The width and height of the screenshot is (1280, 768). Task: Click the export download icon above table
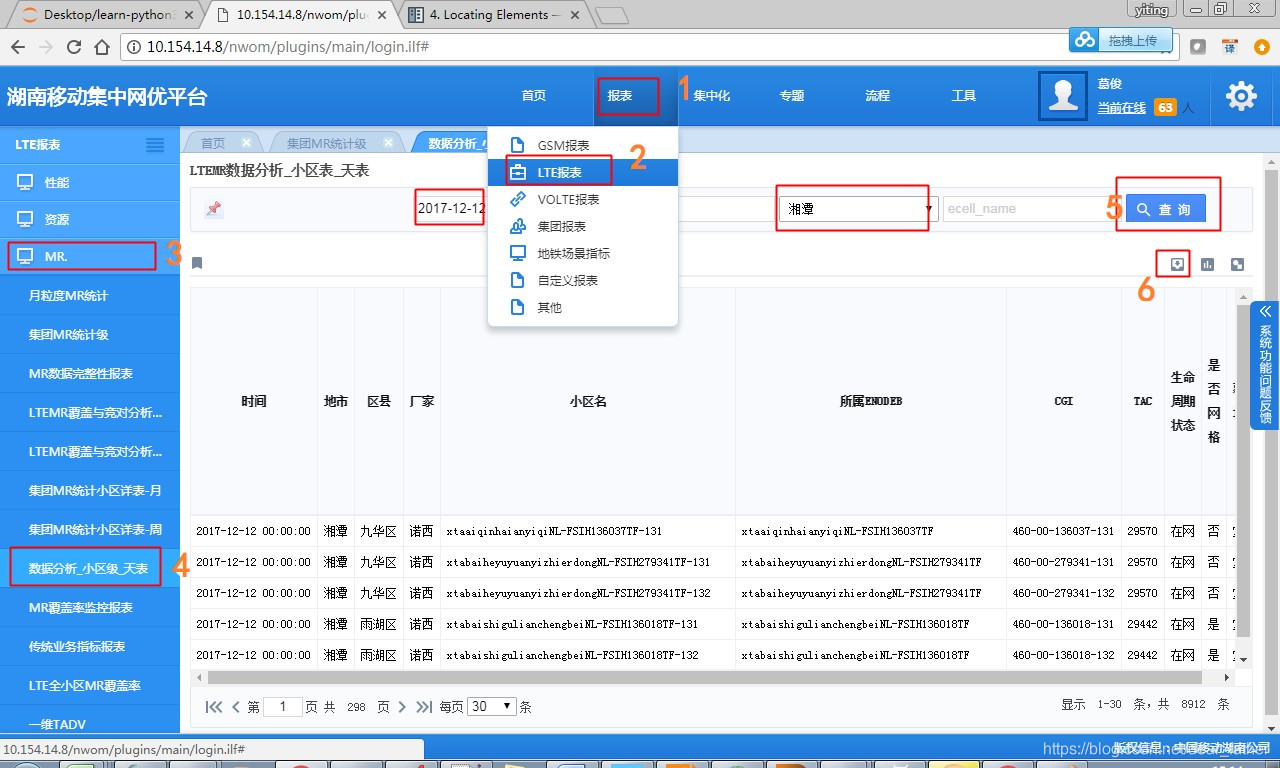tap(1177, 264)
